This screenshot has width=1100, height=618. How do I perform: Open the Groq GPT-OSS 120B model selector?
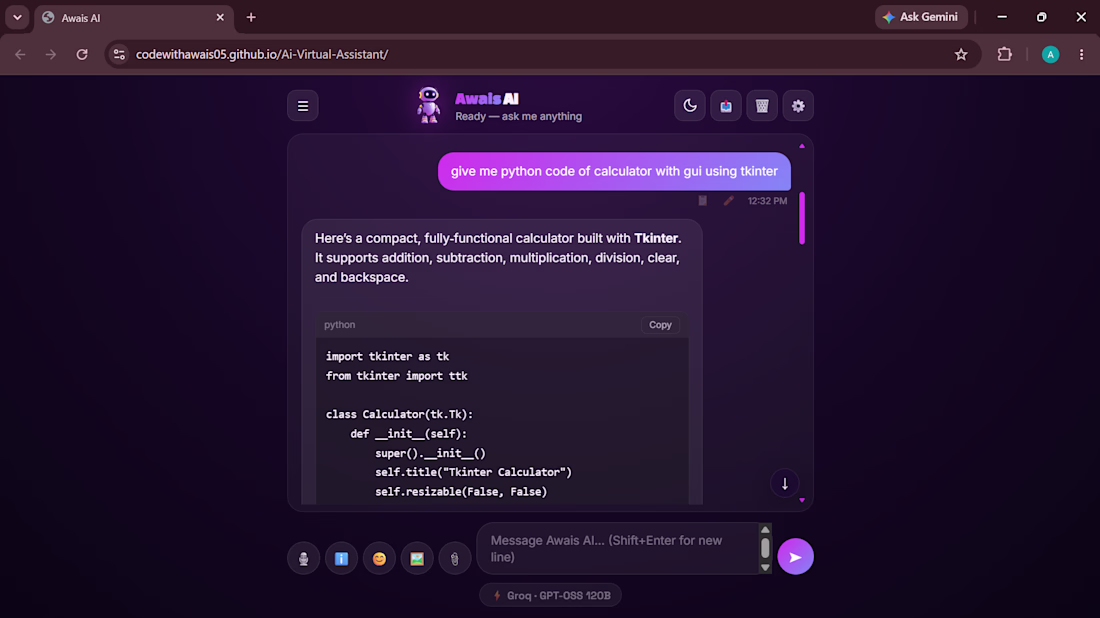click(551, 596)
